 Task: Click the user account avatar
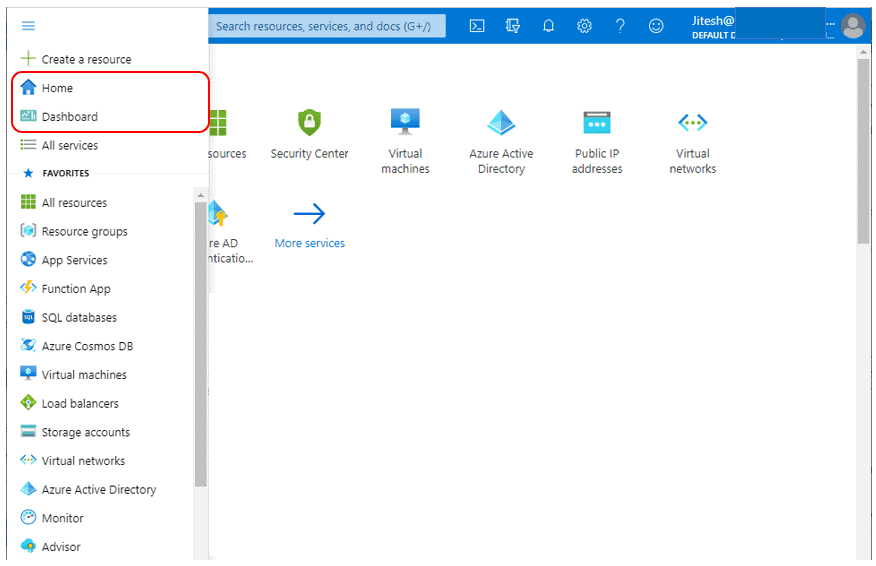coord(853,26)
